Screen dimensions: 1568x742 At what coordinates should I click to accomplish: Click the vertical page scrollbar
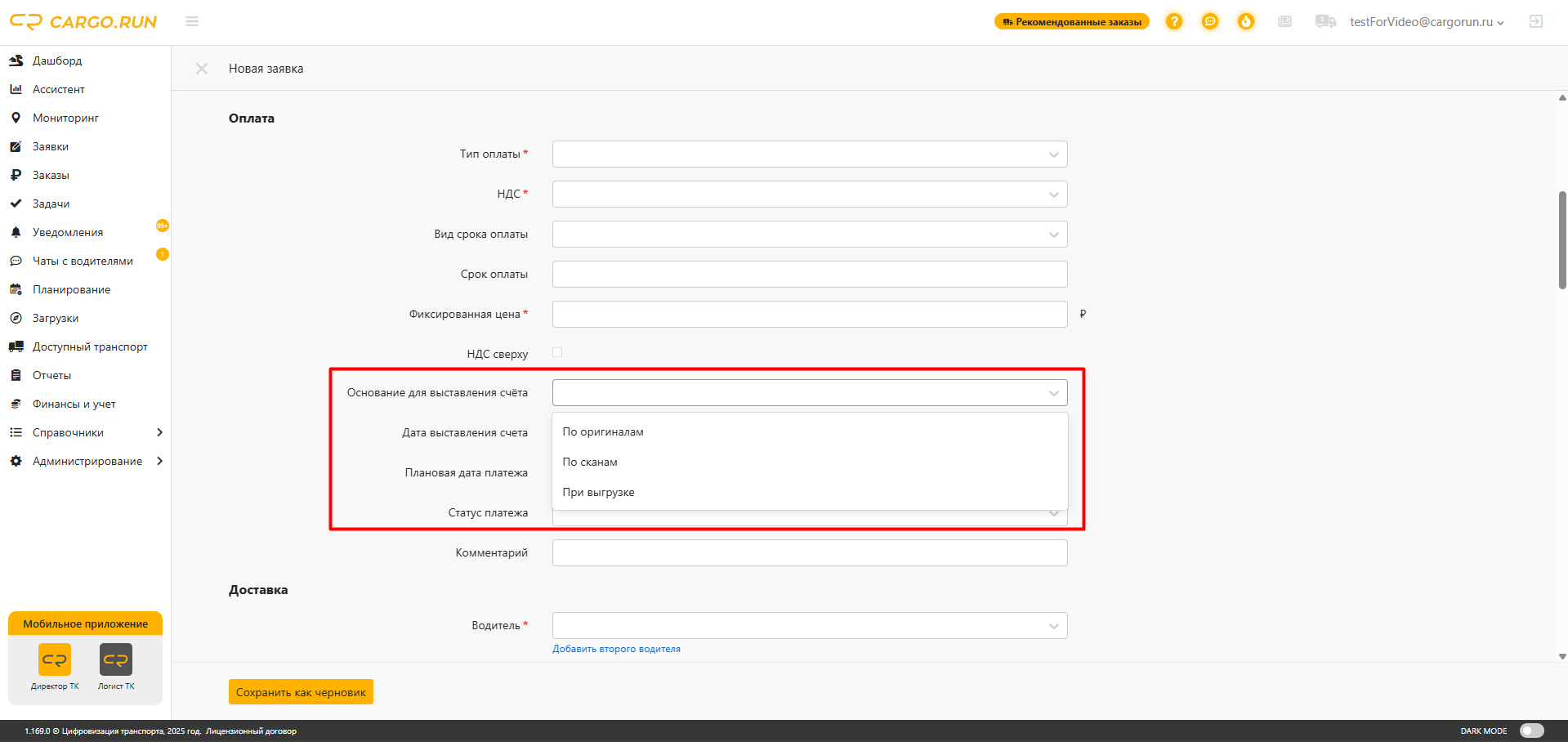pyautogui.click(x=1562, y=240)
